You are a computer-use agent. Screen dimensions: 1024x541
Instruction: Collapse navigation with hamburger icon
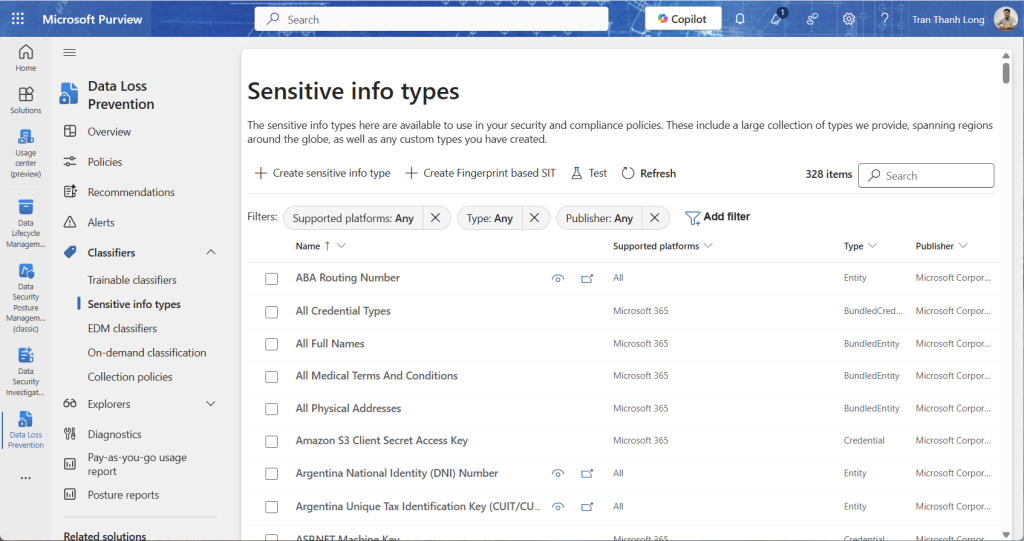70,52
